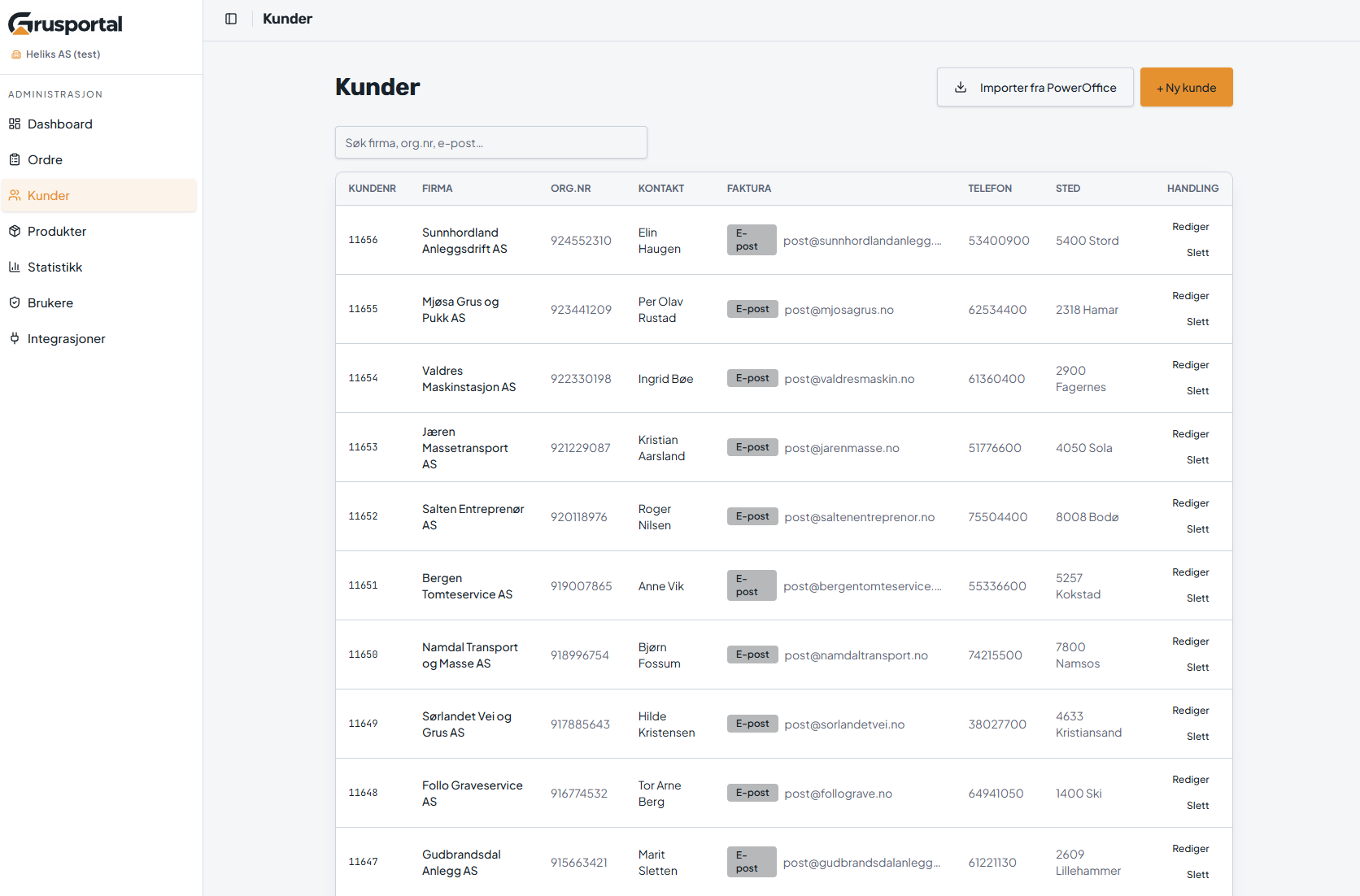Click the Ordre clipboard icon
This screenshot has height=896, width=1360.
pyautogui.click(x=15, y=159)
